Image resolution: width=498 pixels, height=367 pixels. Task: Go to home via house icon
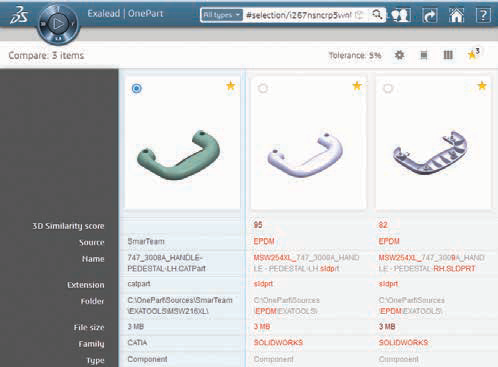pyautogui.click(x=456, y=15)
